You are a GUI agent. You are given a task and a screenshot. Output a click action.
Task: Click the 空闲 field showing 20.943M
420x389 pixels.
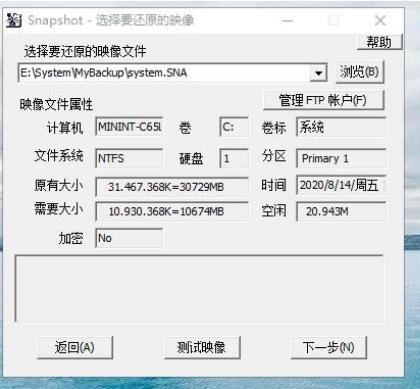click(341, 211)
